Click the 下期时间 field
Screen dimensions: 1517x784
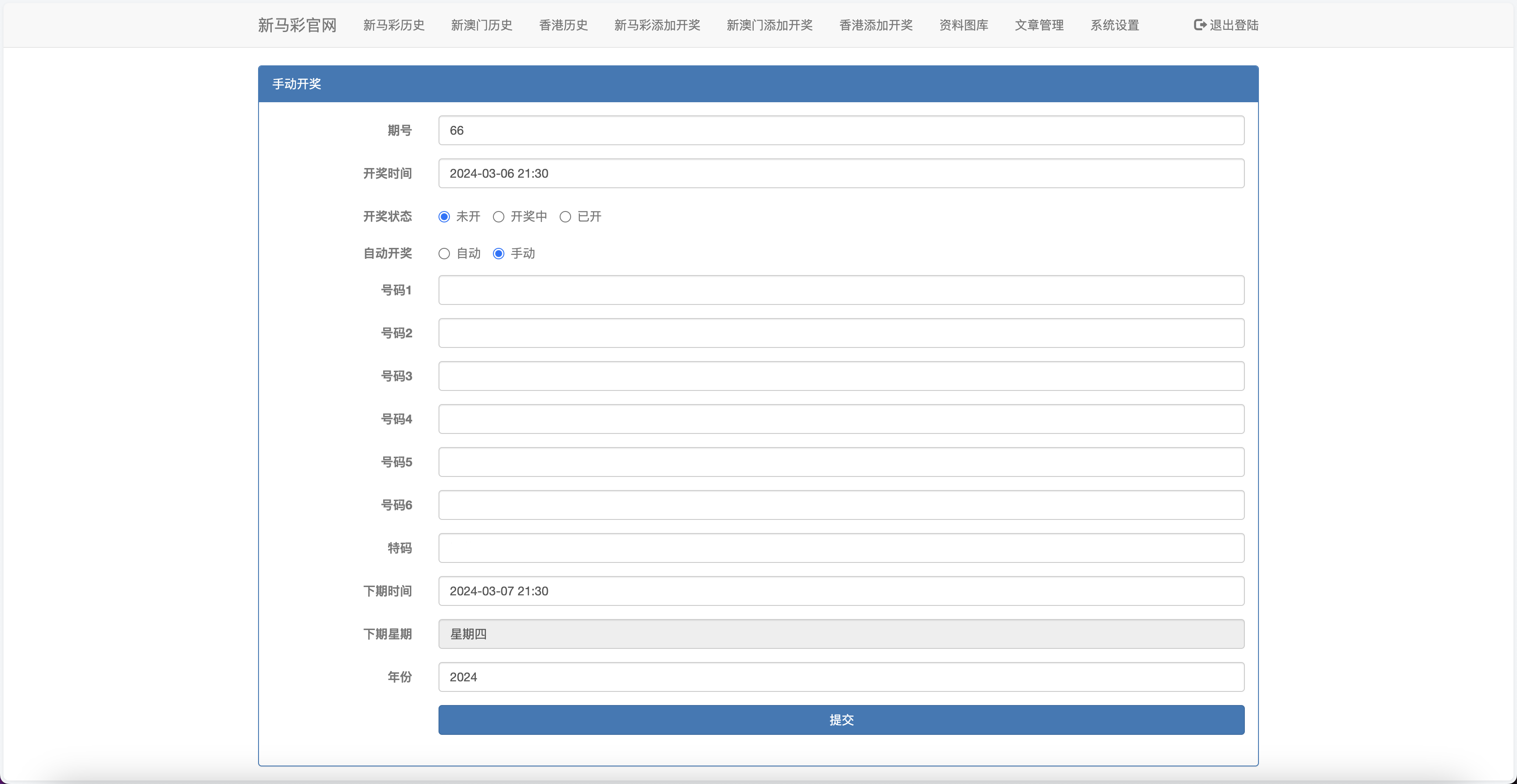tap(840, 591)
